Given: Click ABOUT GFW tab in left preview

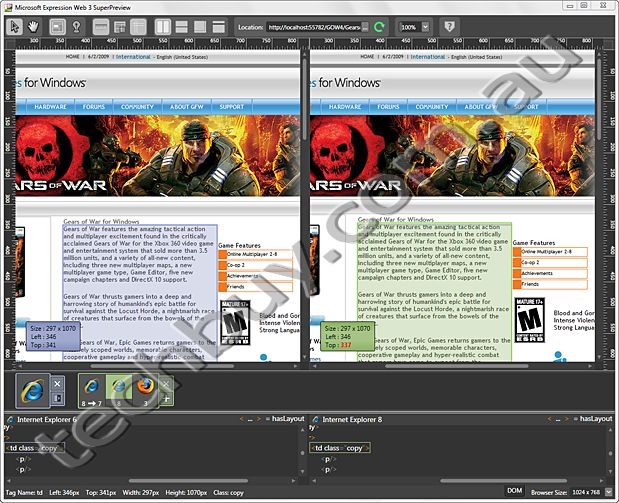Looking at the screenshot, I should click(x=186, y=107).
